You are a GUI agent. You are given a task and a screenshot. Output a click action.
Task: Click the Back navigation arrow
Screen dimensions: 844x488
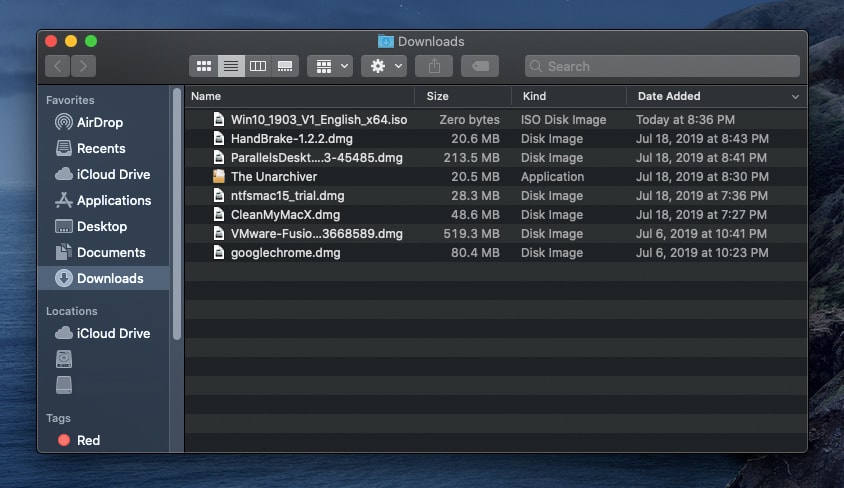(58, 66)
